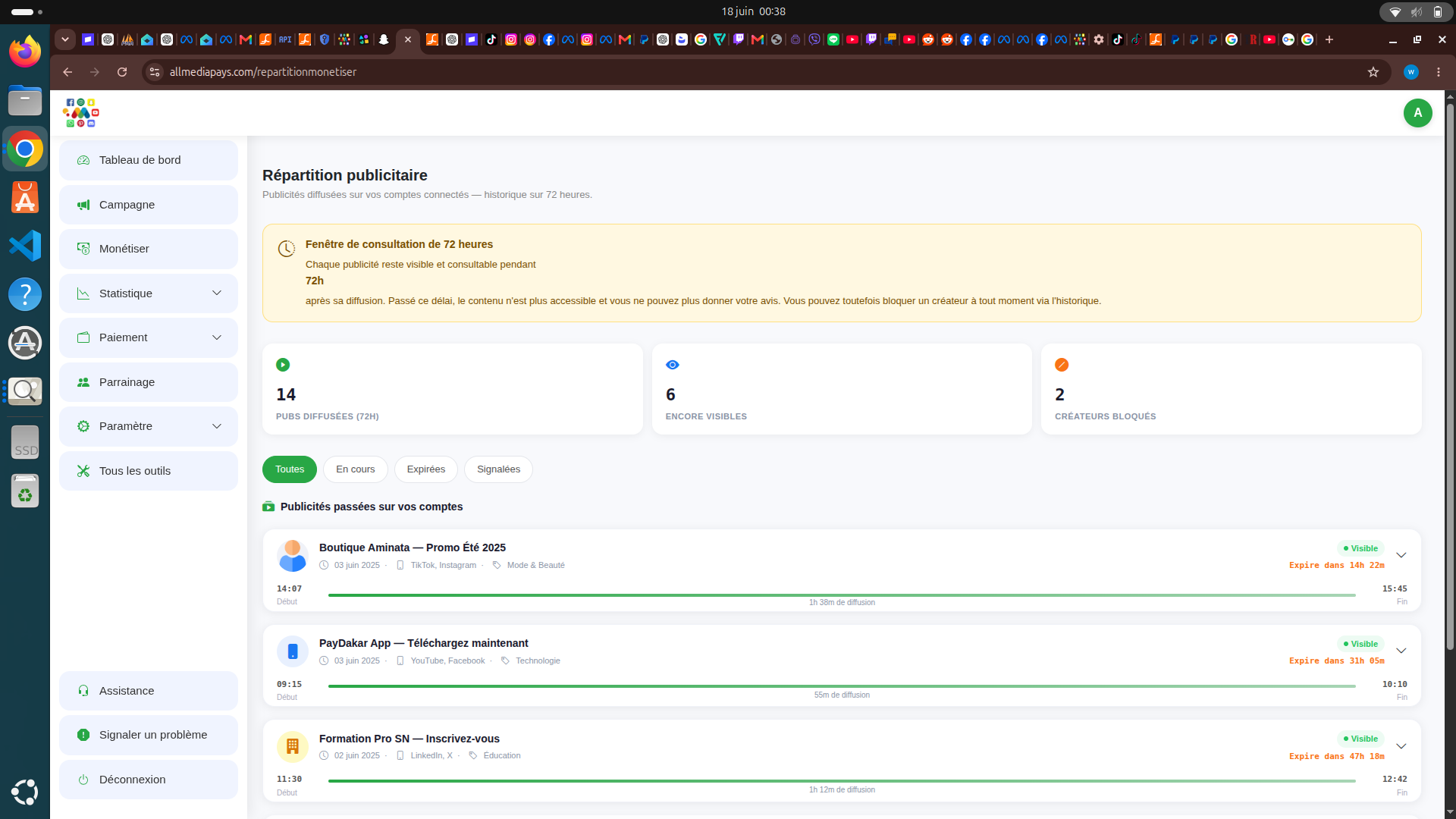The width and height of the screenshot is (1456, 819).
Task: Click the green play icon on pubs diffusées card
Action: coord(283,365)
